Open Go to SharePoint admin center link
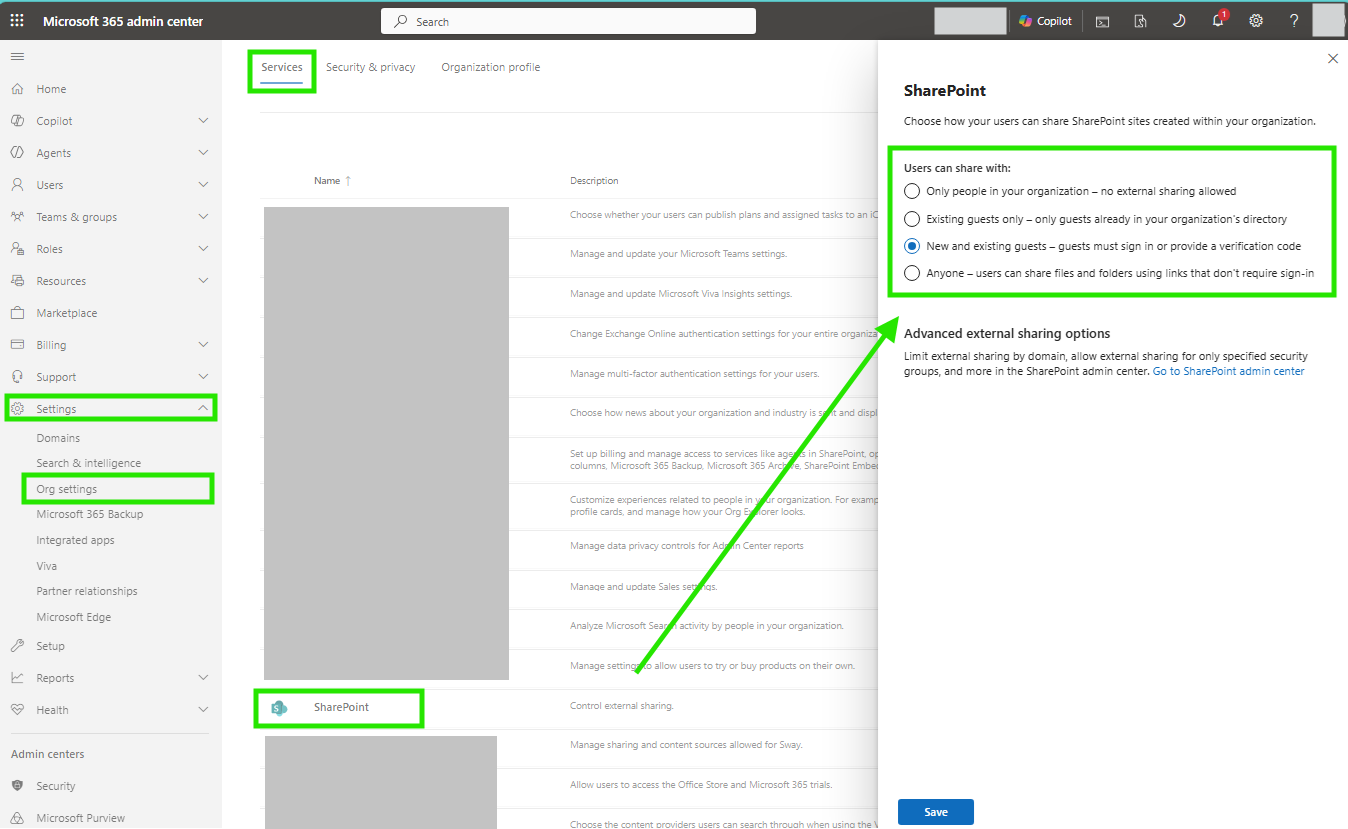 click(1229, 371)
